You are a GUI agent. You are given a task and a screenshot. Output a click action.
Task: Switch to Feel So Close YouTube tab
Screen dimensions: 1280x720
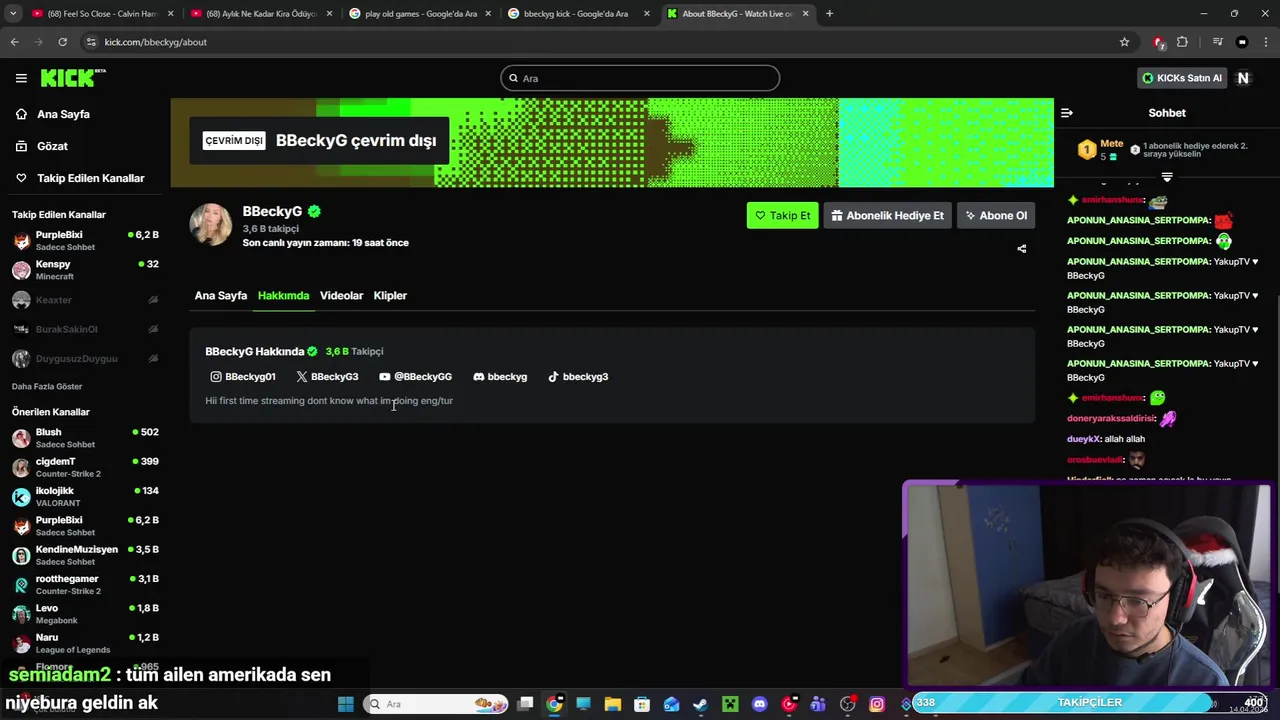point(103,14)
